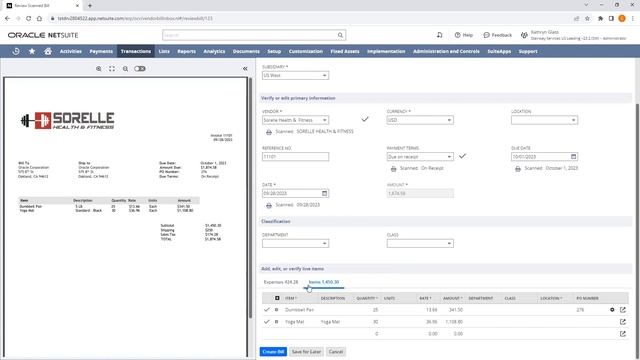
Task: Open the Support menu
Action: click(x=528, y=51)
